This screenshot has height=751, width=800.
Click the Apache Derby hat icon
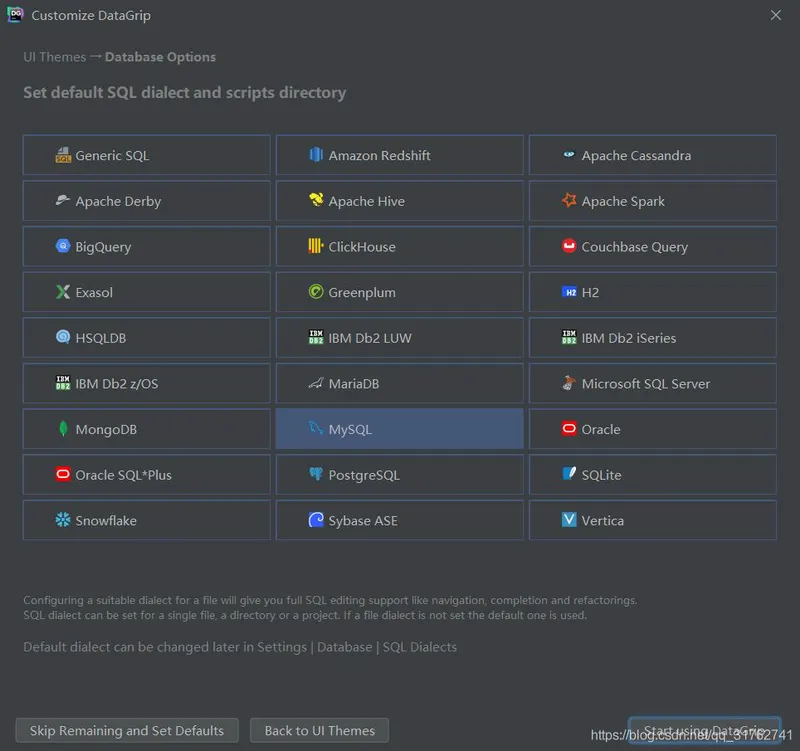click(63, 200)
